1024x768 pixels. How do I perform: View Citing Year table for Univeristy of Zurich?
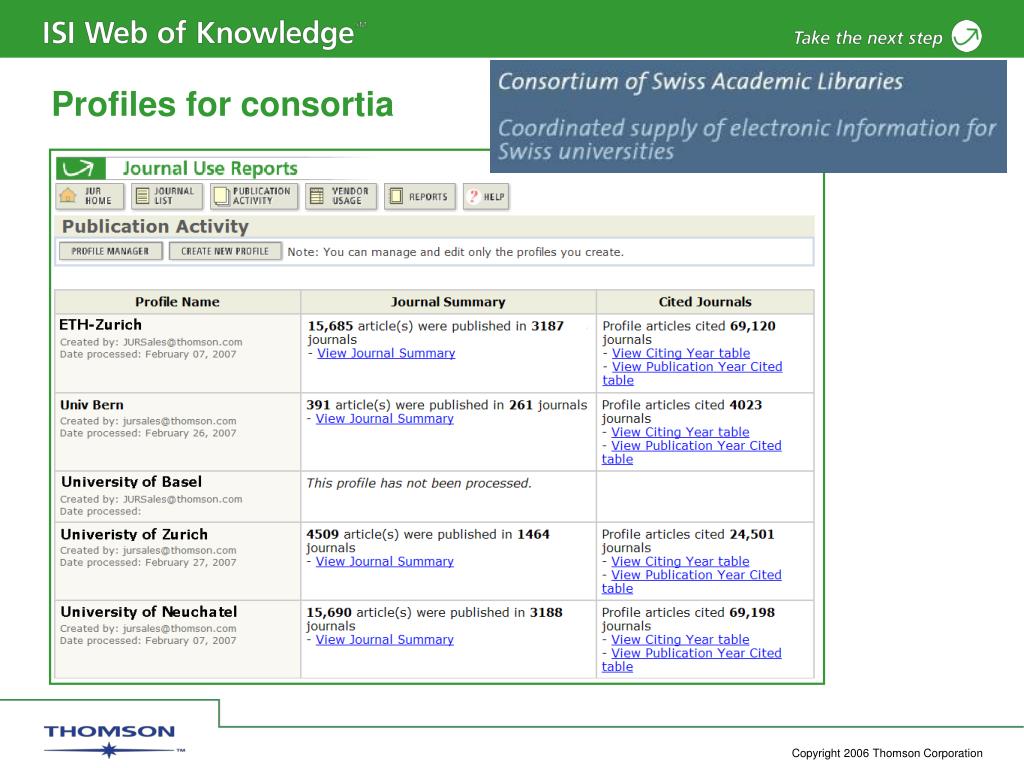[x=680, y=561]
